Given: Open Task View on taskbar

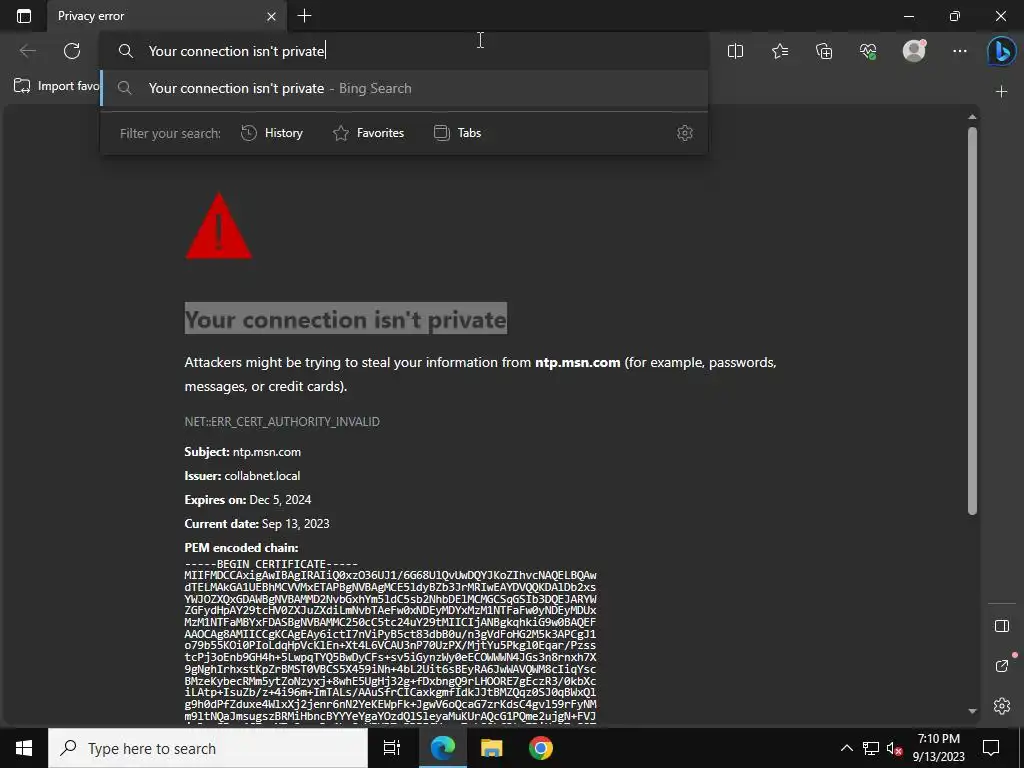Looking at the screenshot, I should [392, 748].
